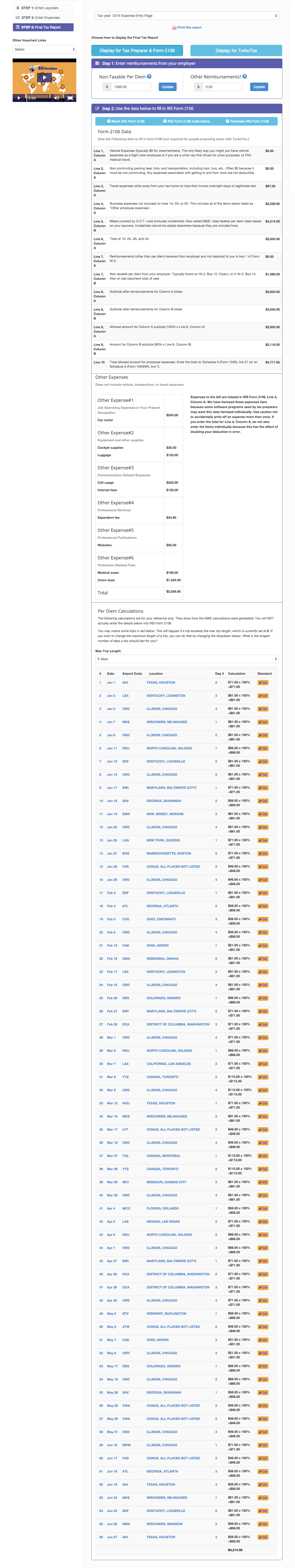Switch to Display for TurboTax view
Screen dimensions: 295x1568
[x=236, y=51]
